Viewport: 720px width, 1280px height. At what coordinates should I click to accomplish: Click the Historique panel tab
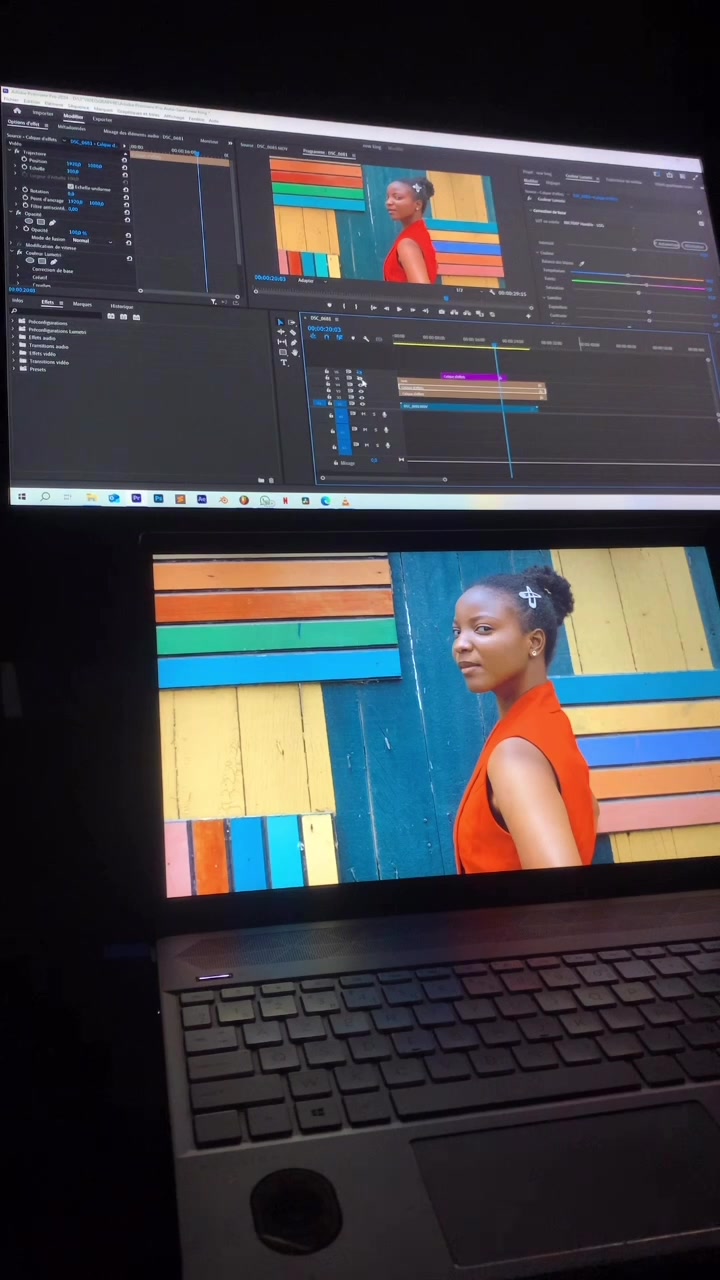[x=122, y=306]
